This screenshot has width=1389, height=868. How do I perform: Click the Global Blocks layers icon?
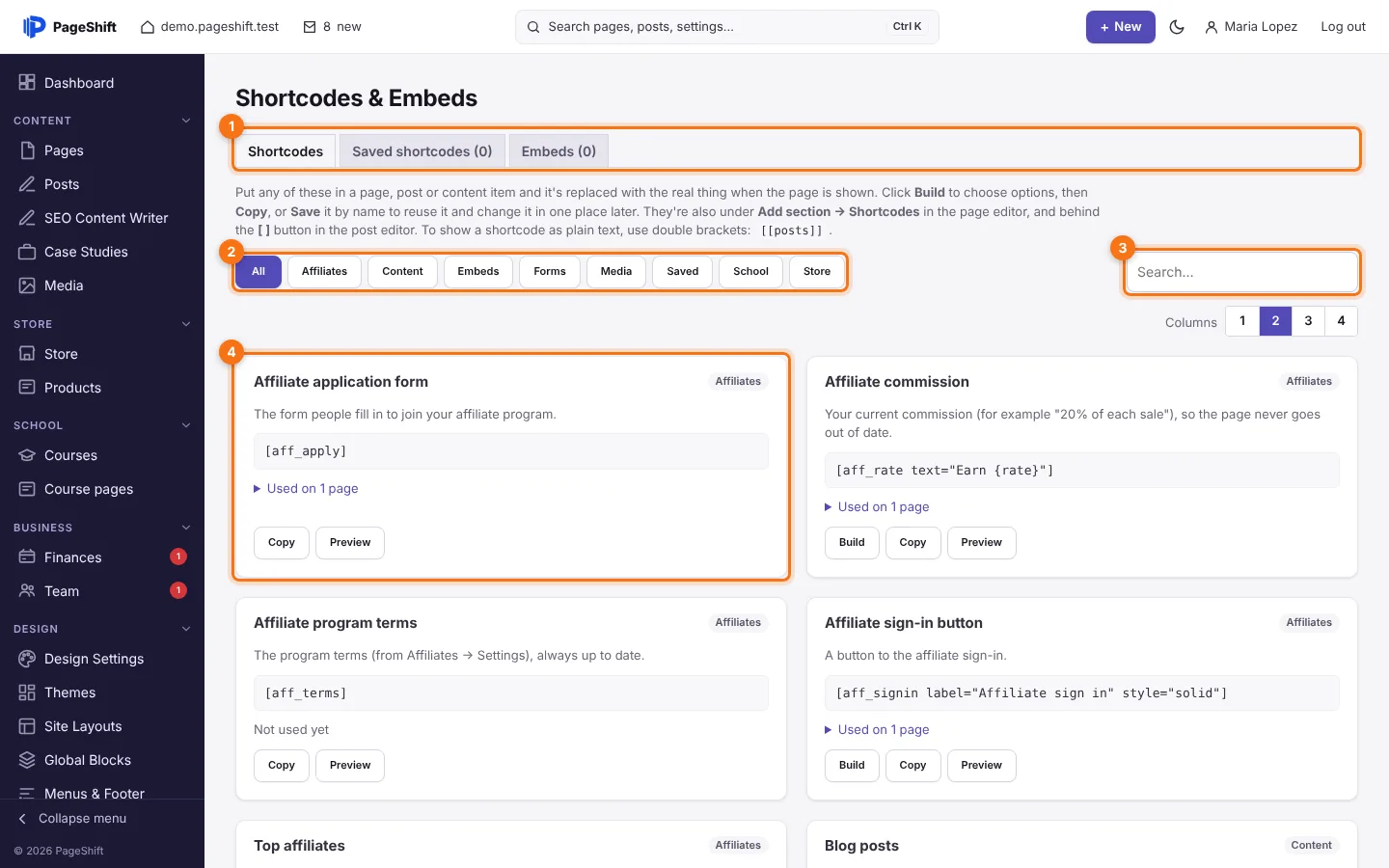tap(27, 760)
